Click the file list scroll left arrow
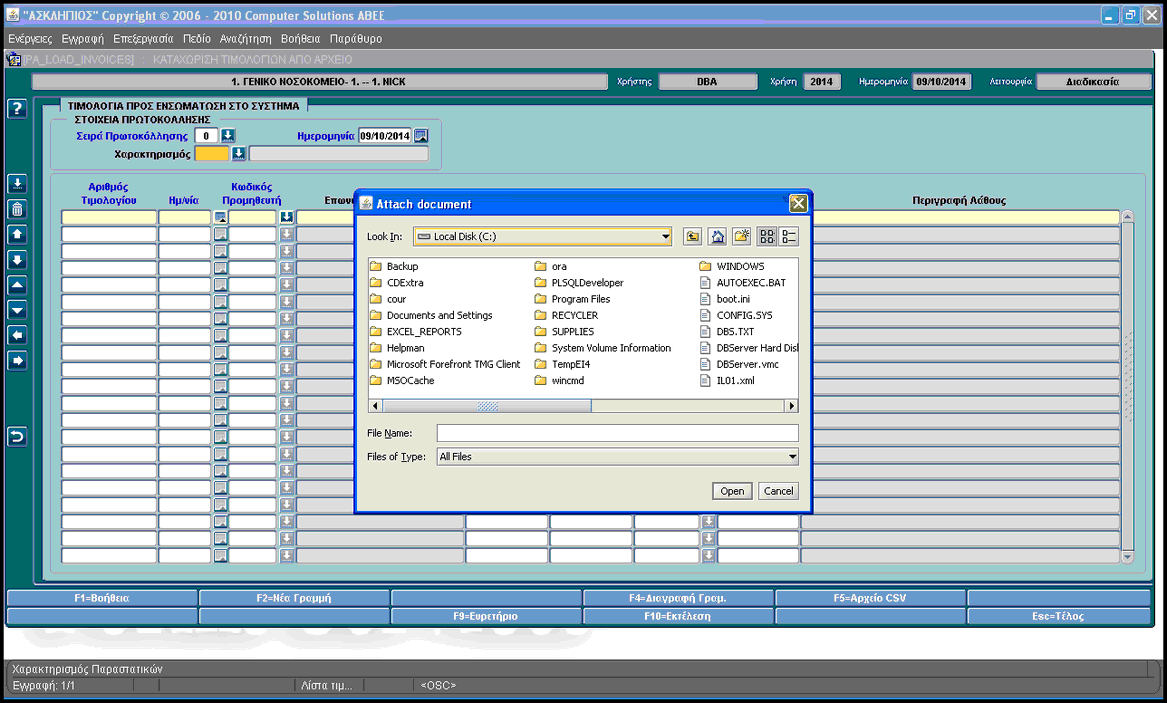The image size is (1167, 703). tap(375, 406)
